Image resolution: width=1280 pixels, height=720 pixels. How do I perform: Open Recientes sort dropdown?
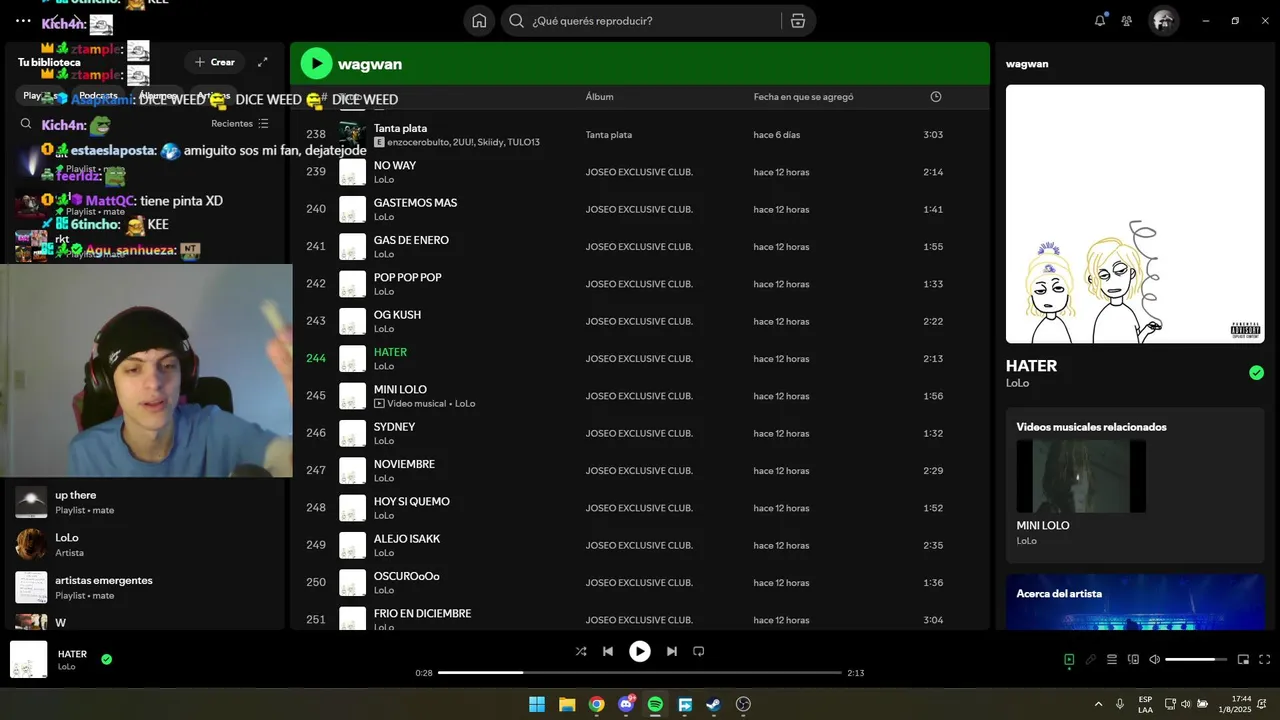click(x=240, y=124)
